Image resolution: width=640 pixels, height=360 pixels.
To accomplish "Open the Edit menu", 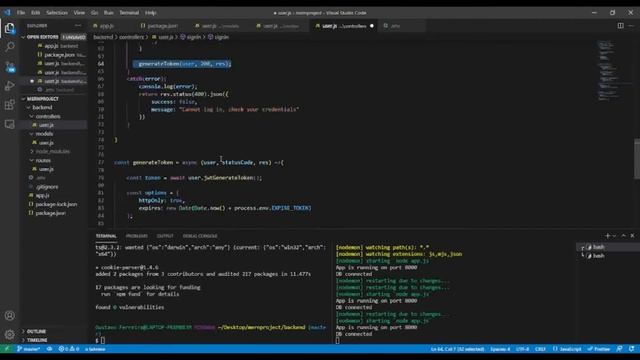I will pyautogui.click(x=36, y=13).
